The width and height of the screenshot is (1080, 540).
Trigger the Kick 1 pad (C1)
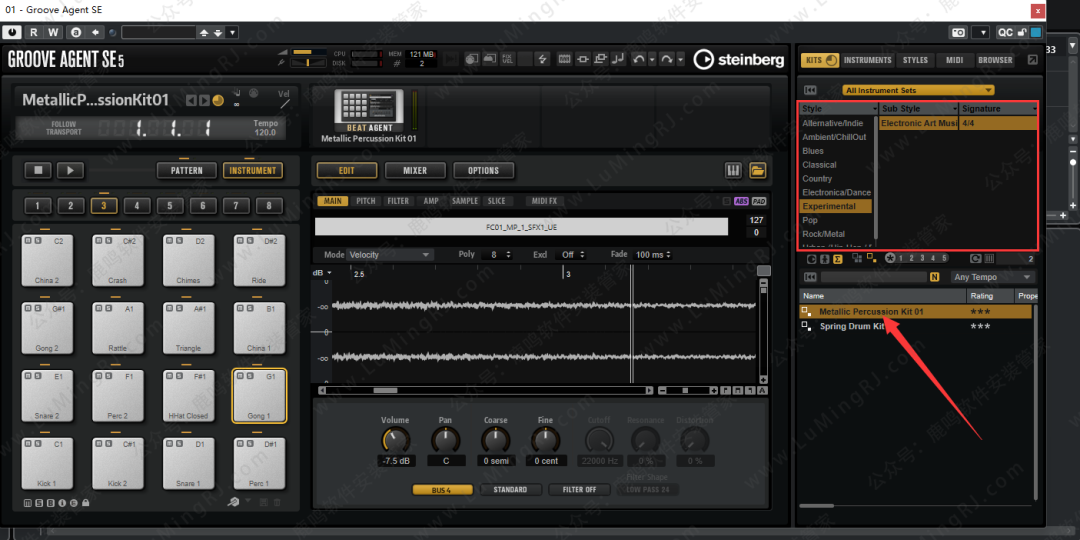click(x=48, y=464)
